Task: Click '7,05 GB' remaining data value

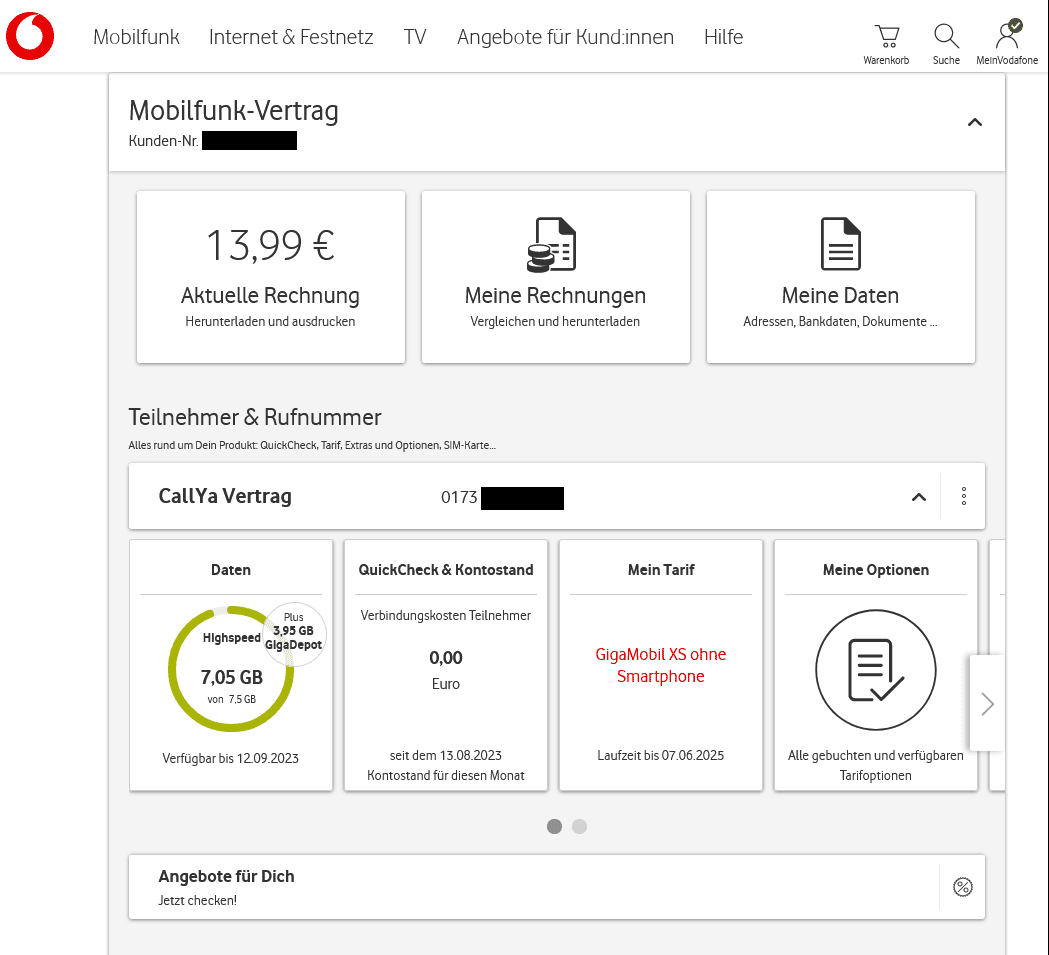Action: [x=231, y=677]
